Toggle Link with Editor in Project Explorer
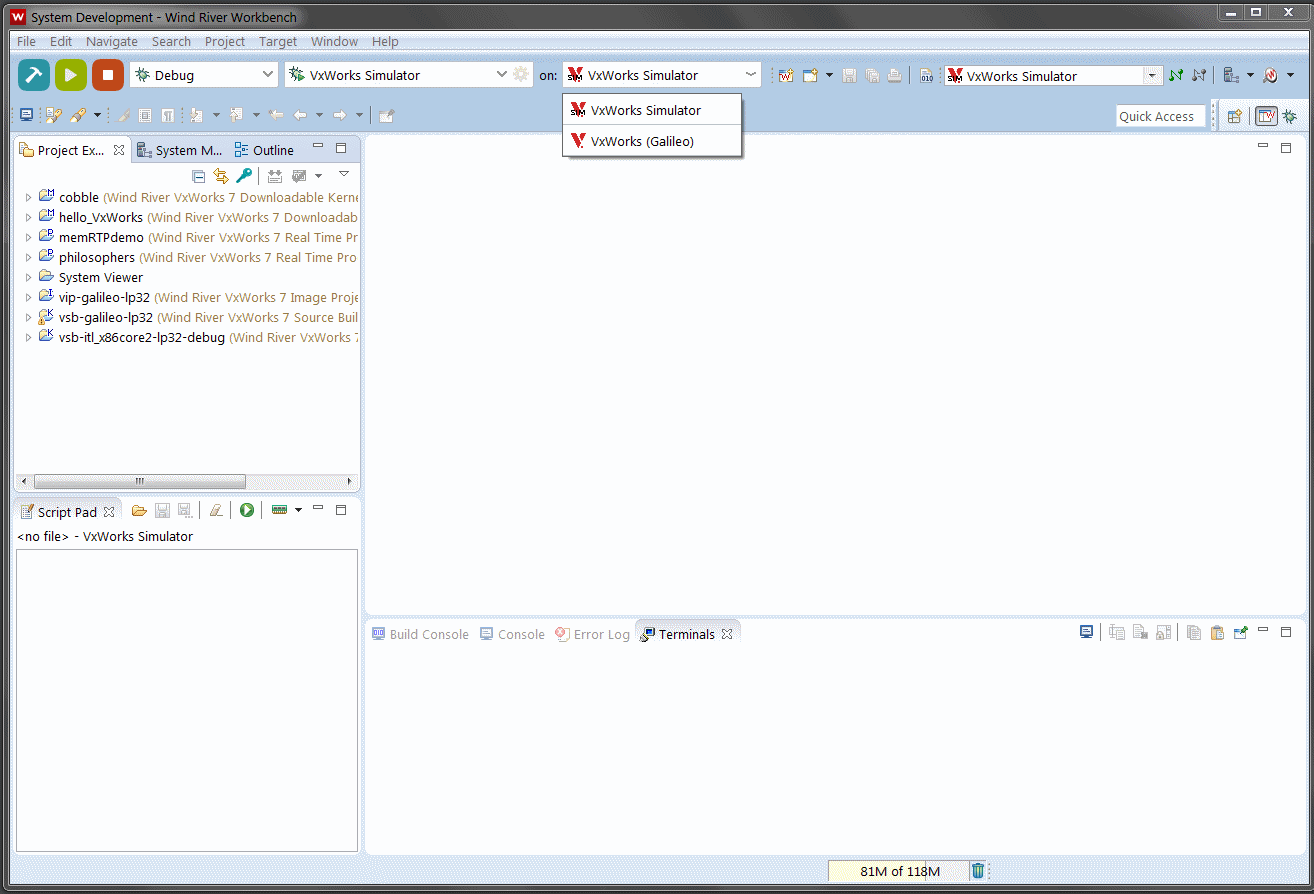1314x894 pixels. 221,176
